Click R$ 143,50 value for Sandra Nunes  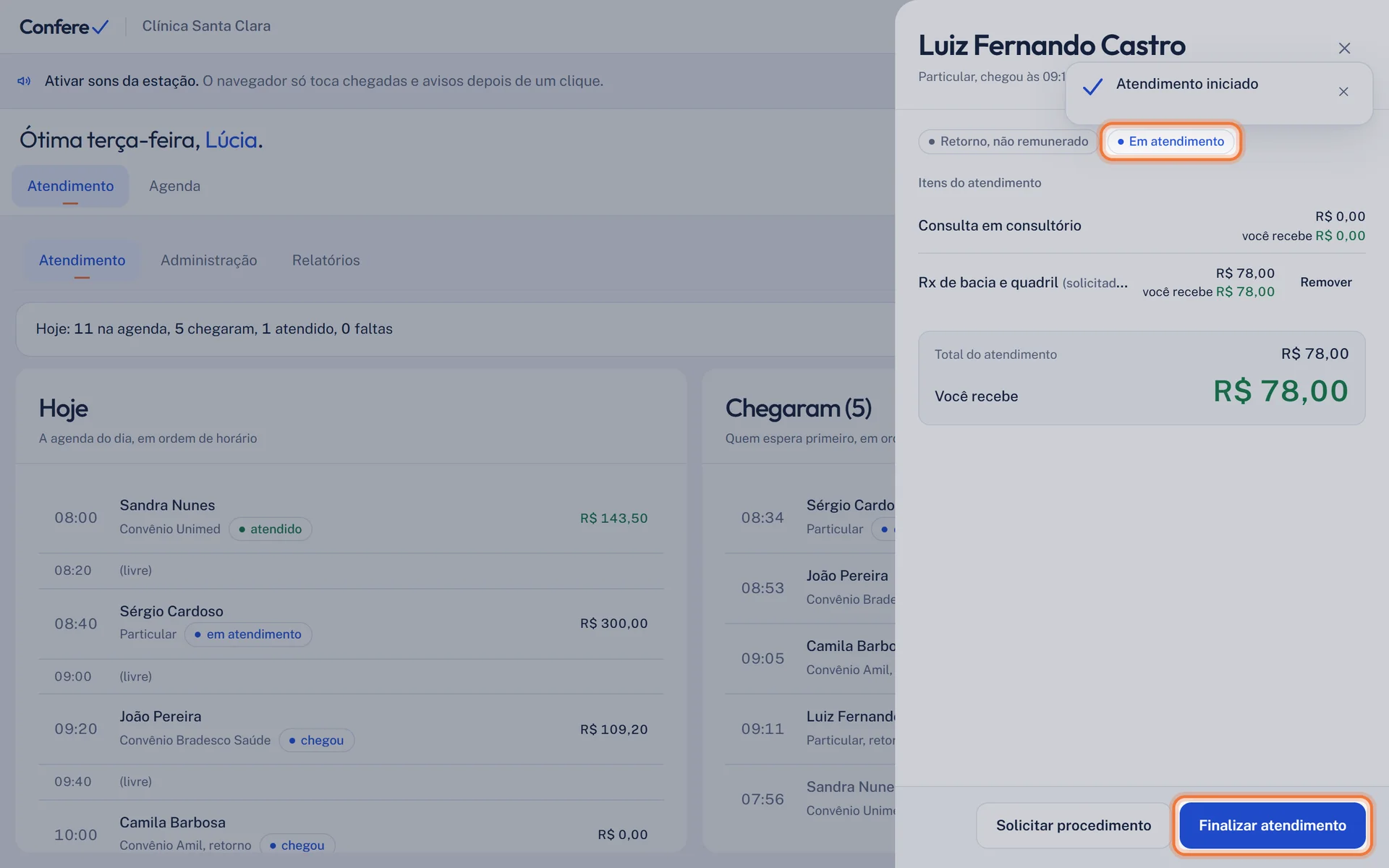pyautogui.click(x=613, y=518)
